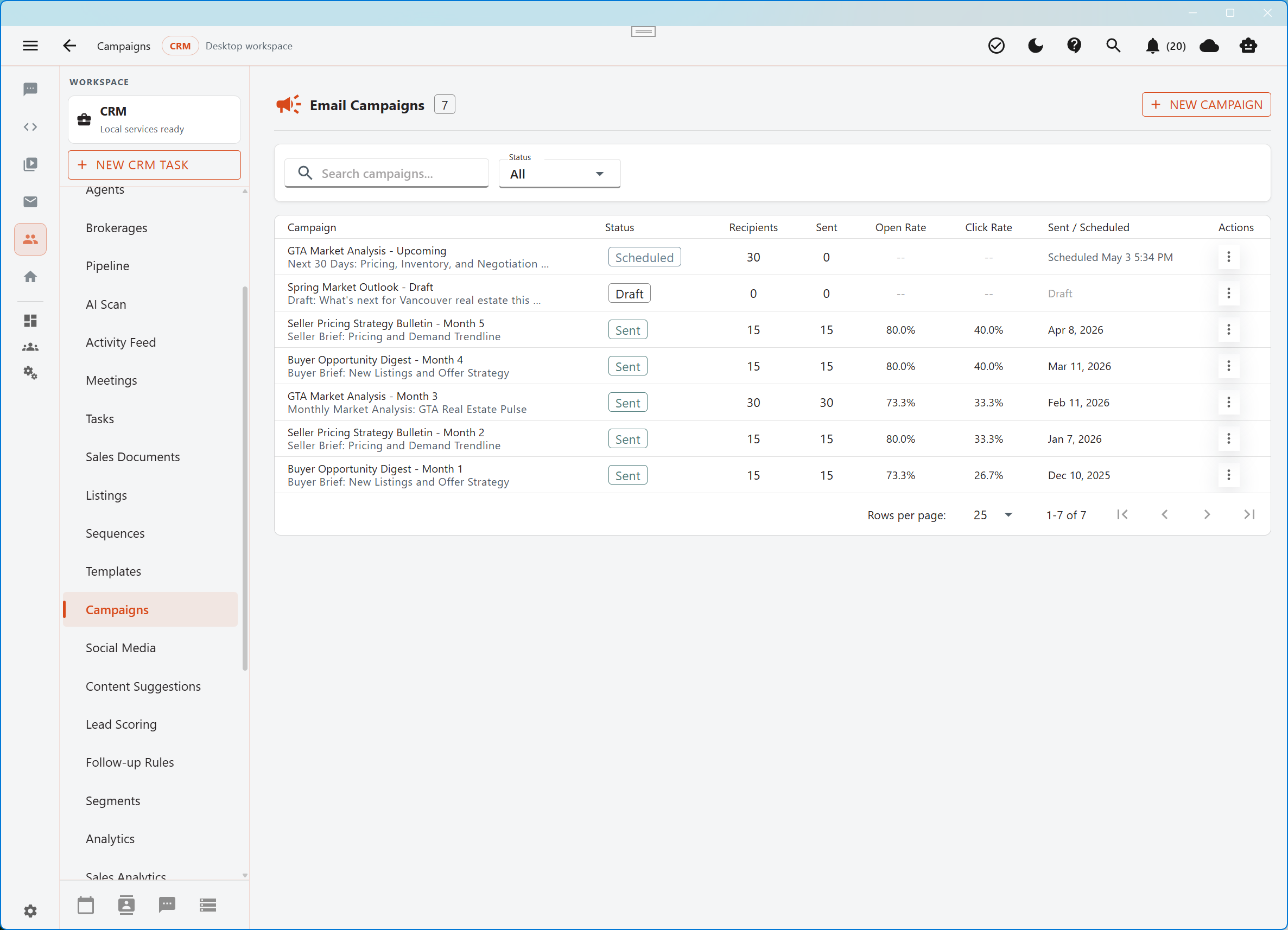Click the CRM workspace card
Image resolution: width=1288 pixels, height=930 pixels.
coord(154,119)
